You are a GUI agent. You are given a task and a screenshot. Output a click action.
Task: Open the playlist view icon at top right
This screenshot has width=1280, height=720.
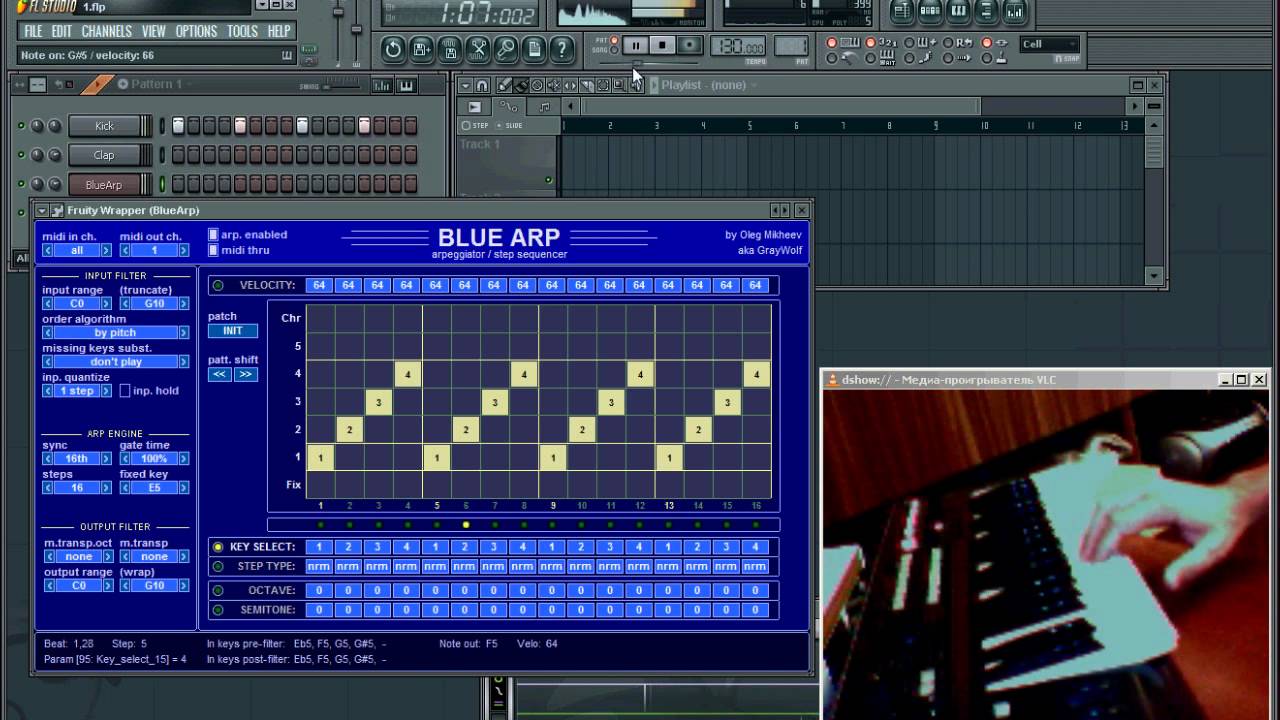[x=902, y=12]
